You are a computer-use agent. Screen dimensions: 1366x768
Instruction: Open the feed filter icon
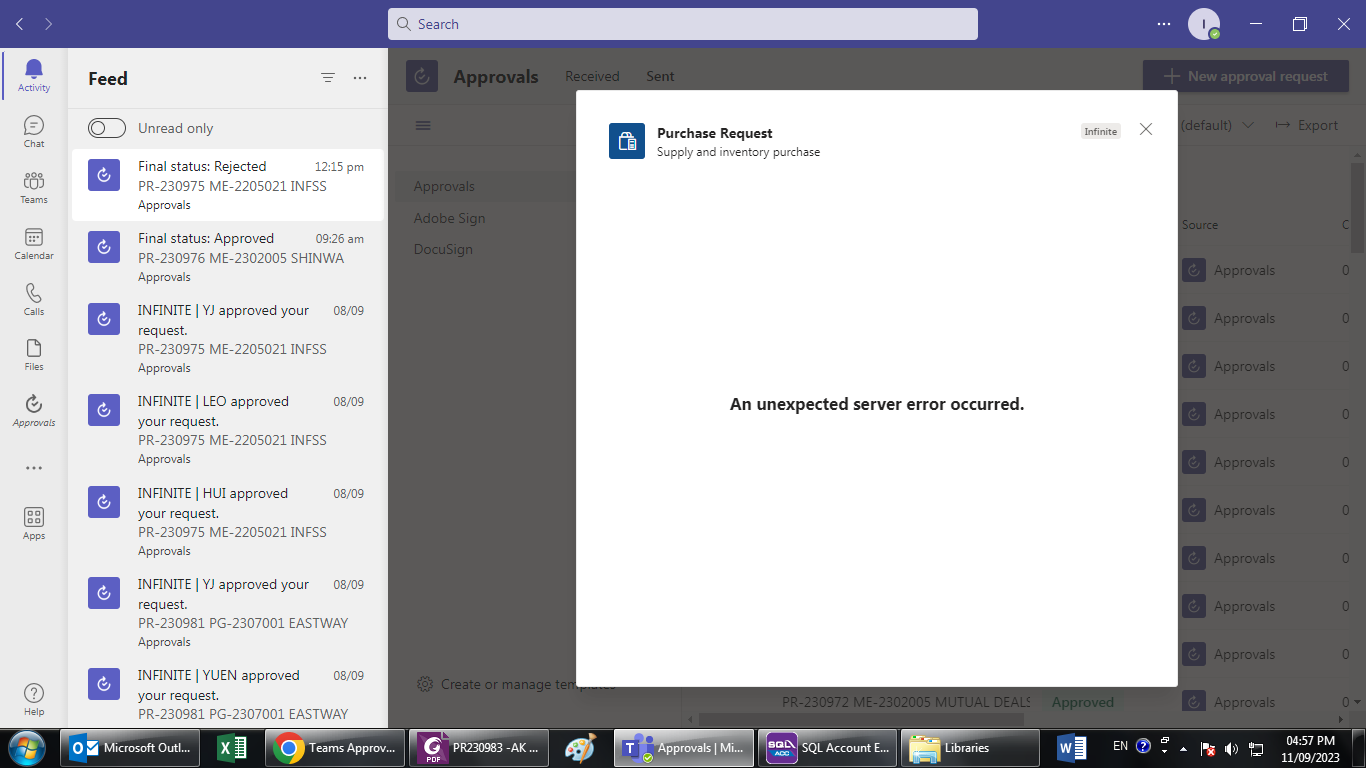327,77
